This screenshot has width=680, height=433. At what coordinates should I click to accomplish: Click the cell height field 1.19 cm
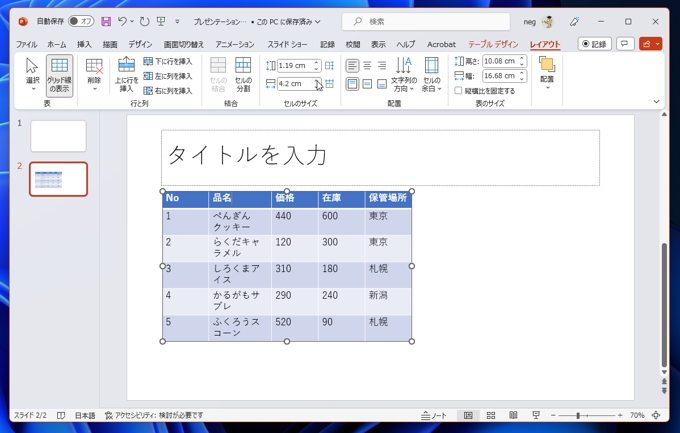[295, 66]
